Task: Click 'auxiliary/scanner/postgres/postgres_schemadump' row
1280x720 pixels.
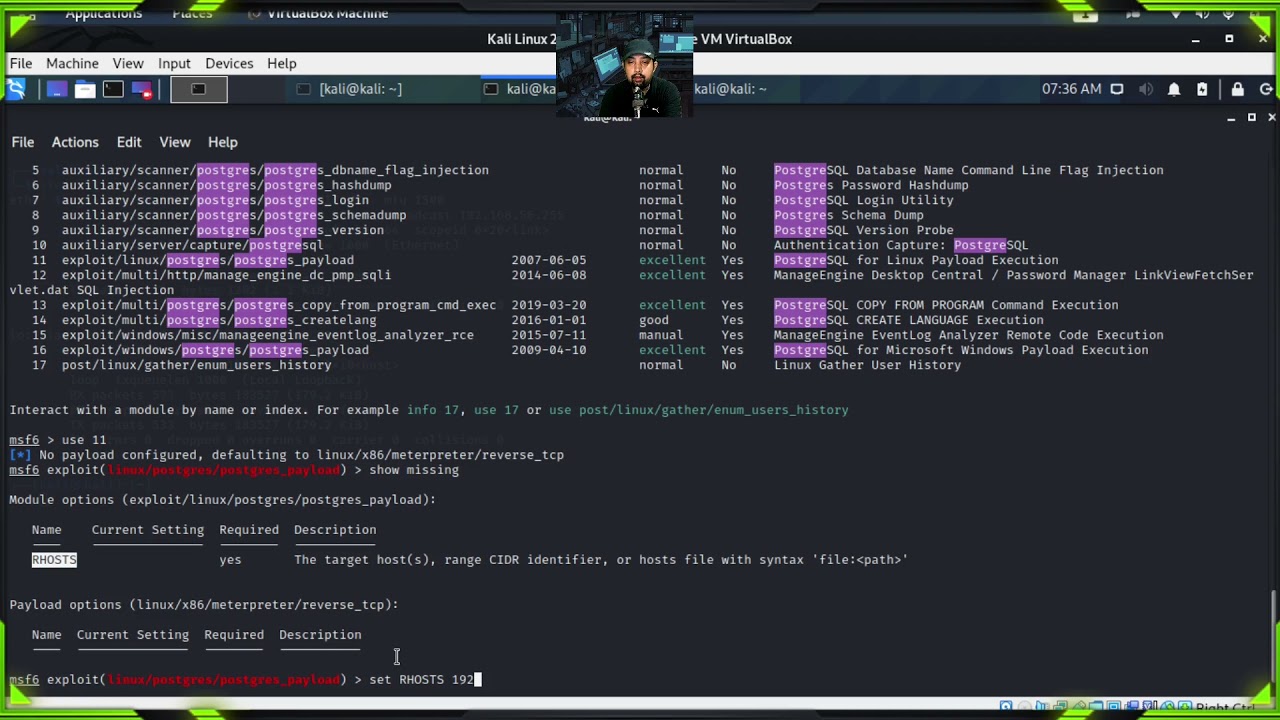Action: click(234, 215)
